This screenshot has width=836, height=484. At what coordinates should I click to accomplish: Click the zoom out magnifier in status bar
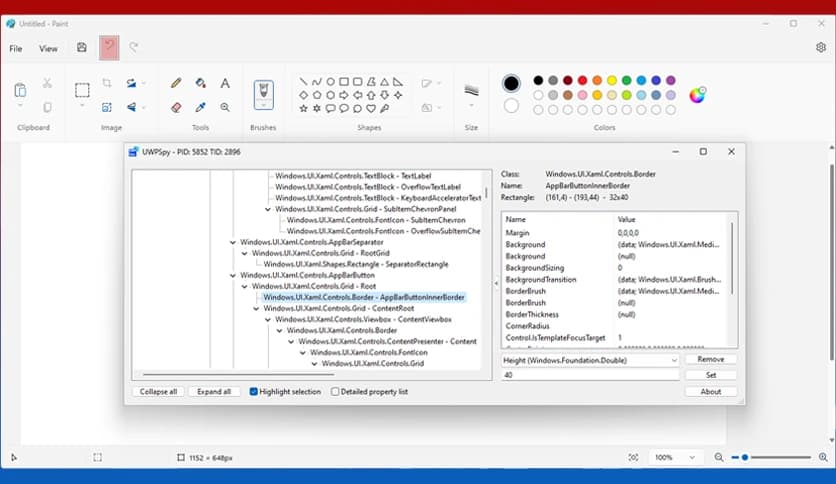[x=719, y=457]
